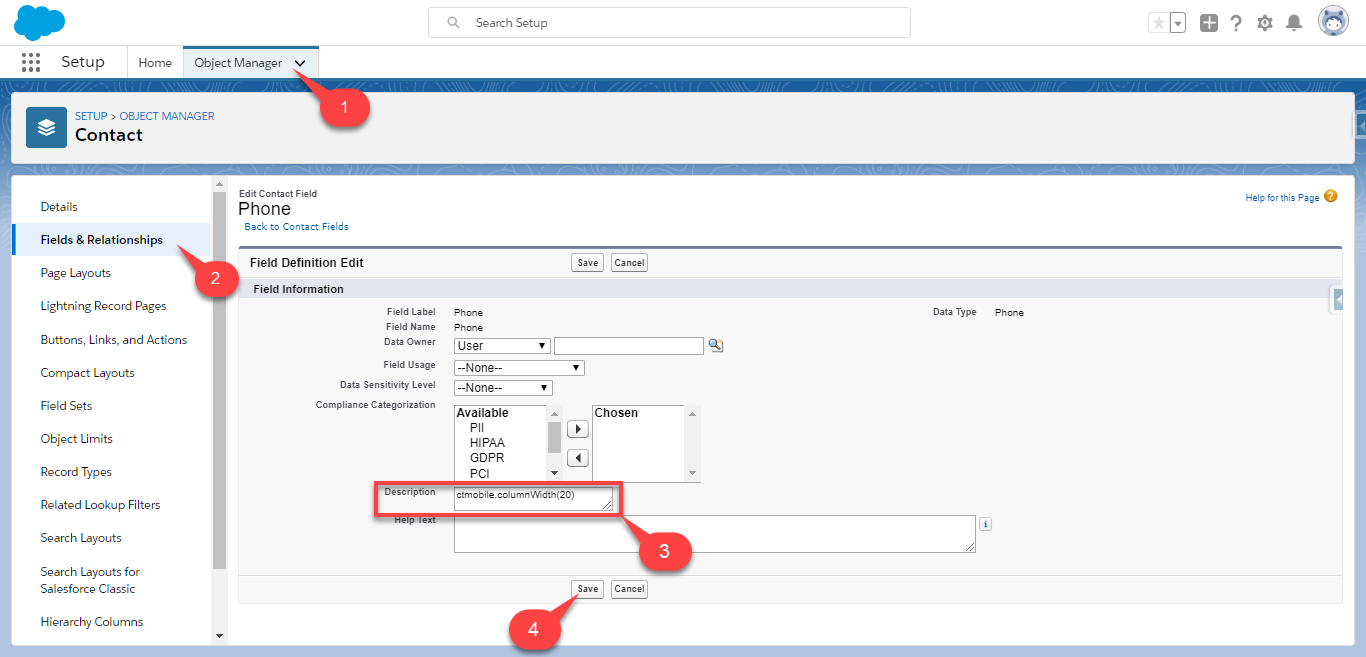Screen dimensions: 1366x657
Task: Open the Global Actions plus icon
Action: coord(1209,23)
